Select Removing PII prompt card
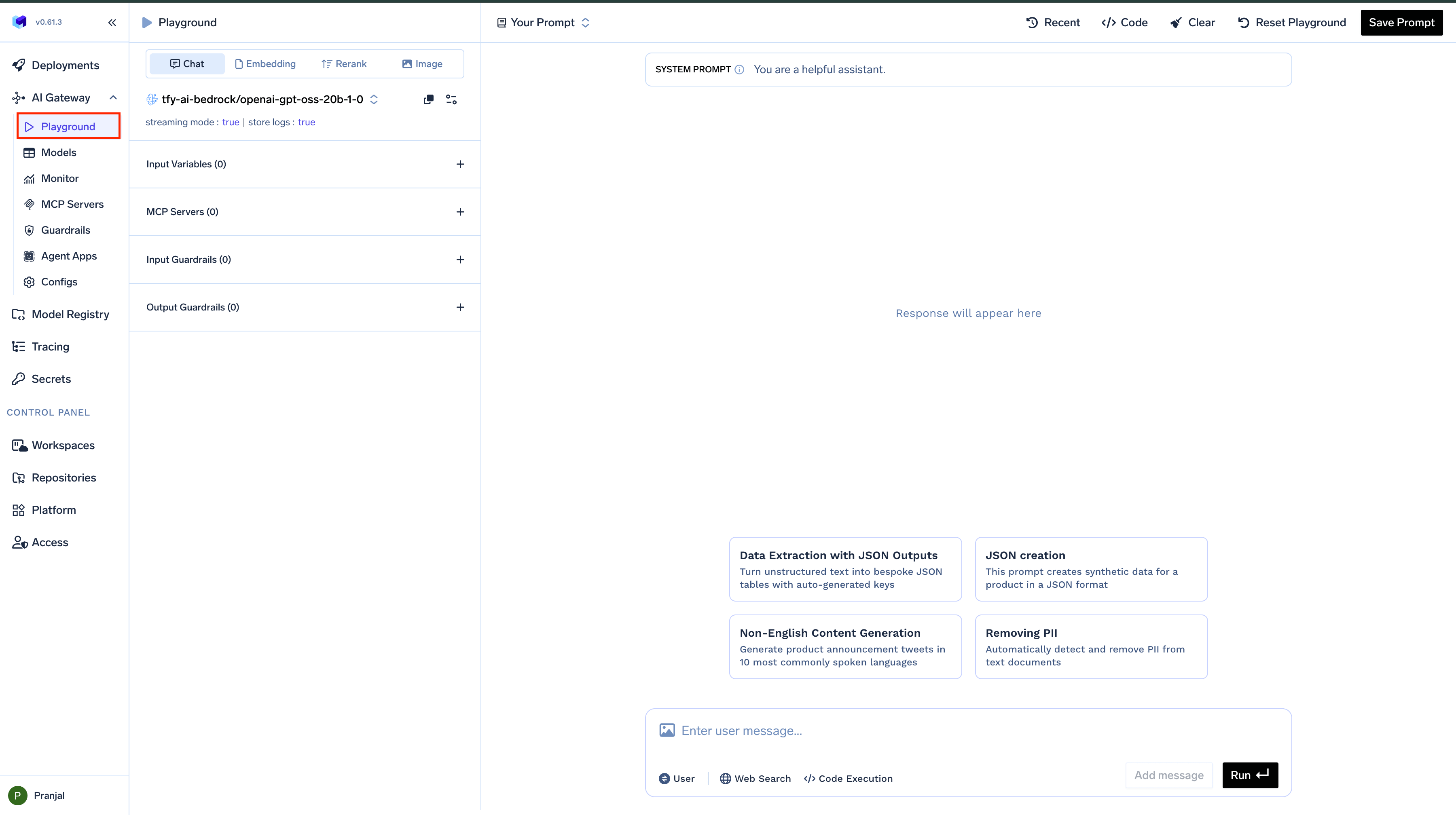 (x=1091, y=647)
